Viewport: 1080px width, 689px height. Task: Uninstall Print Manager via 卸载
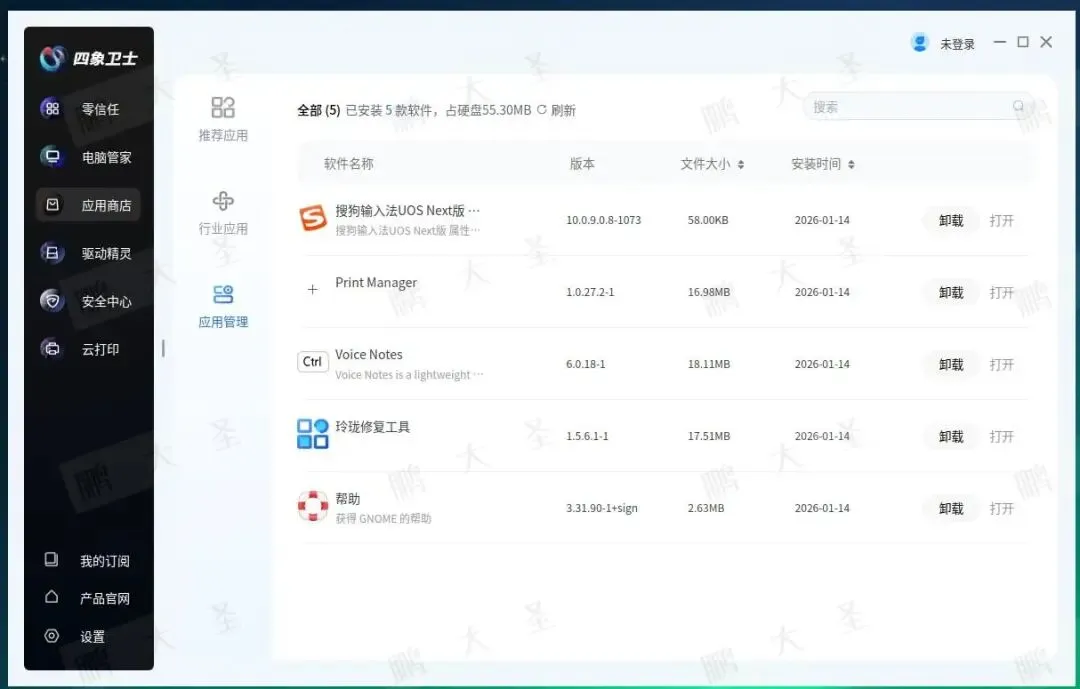coord(951,293)
